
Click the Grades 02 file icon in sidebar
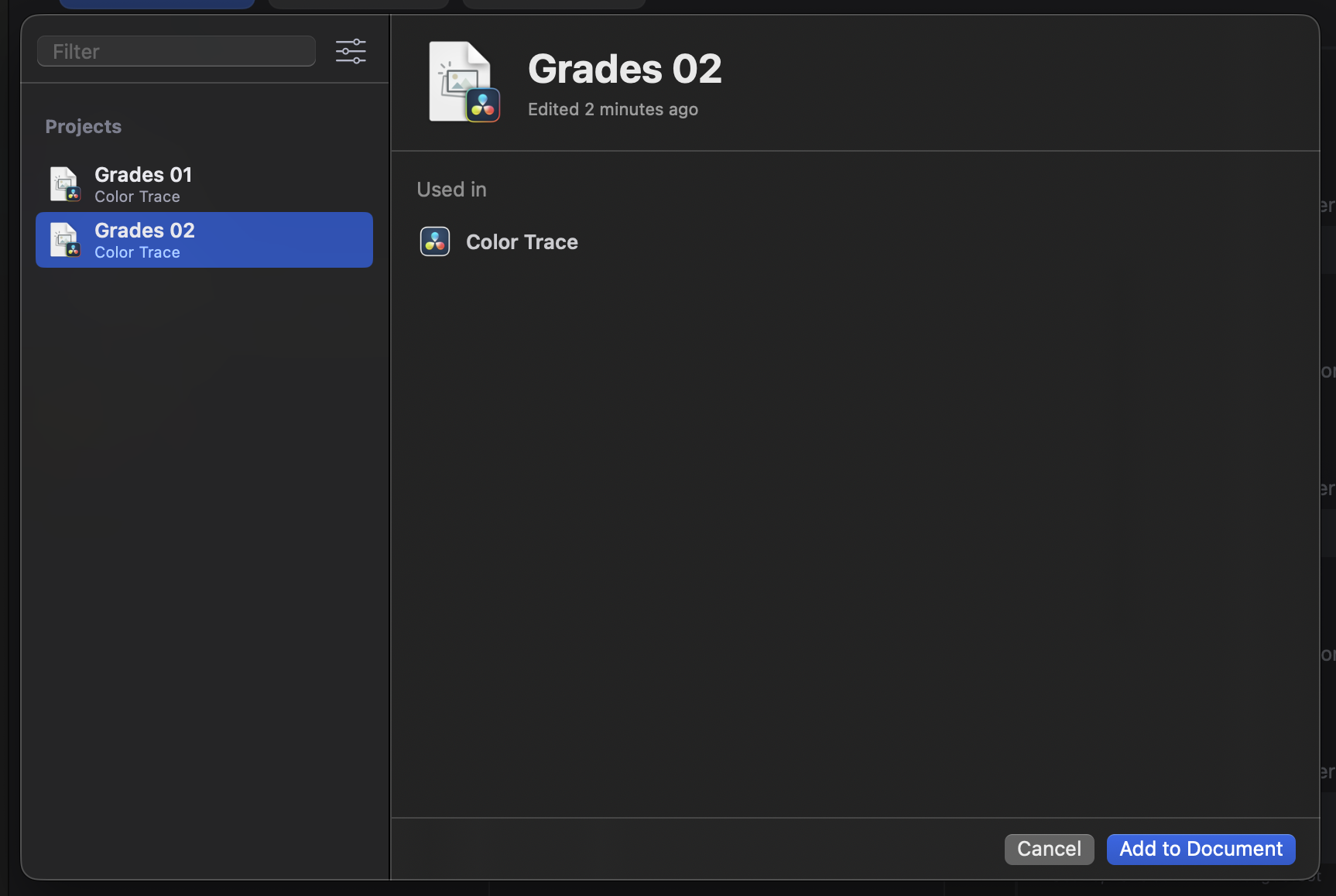(x=65, y=240)
